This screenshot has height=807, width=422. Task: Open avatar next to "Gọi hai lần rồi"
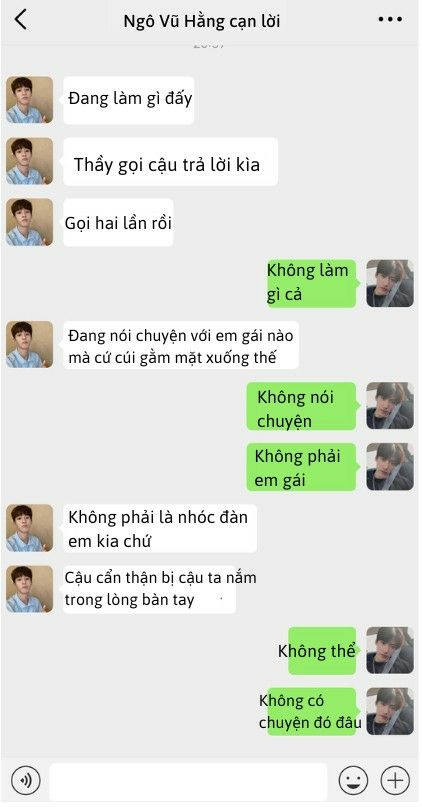[29, 222]
